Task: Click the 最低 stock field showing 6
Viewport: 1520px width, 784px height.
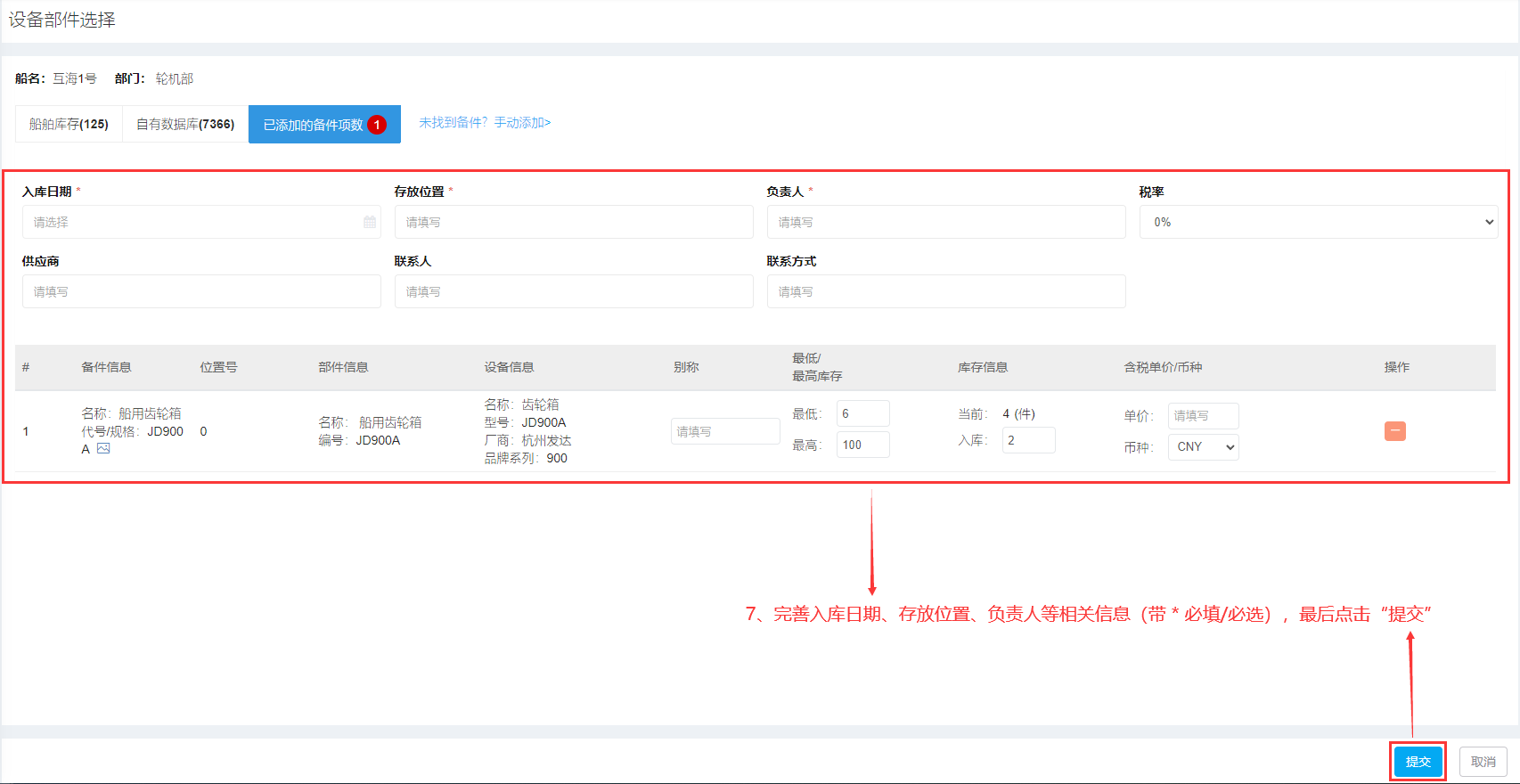Action: 862,413
